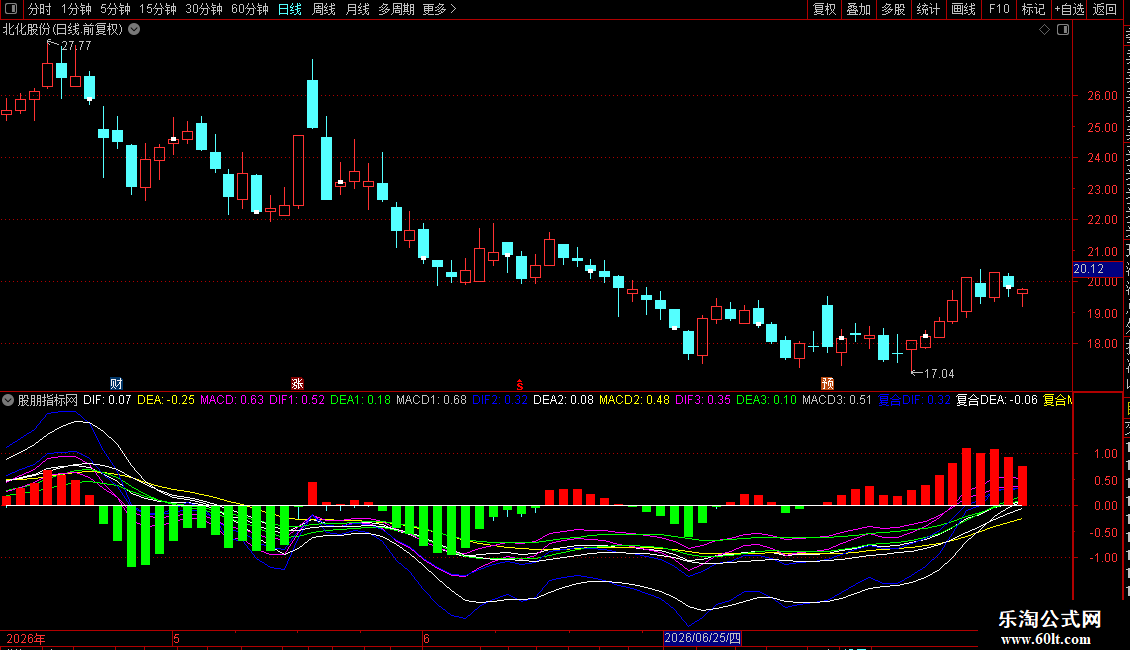Image resolution: width=1130 pixels, height=650 pixels.
Task: Click the 27.77 high price annotation
Action: [76, 45]
